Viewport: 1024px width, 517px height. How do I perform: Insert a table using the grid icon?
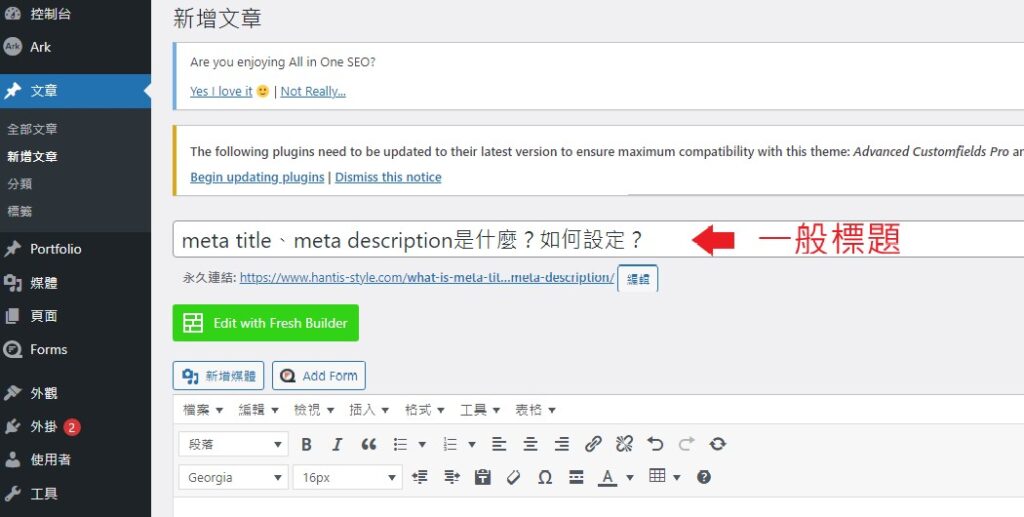(657, 476)
